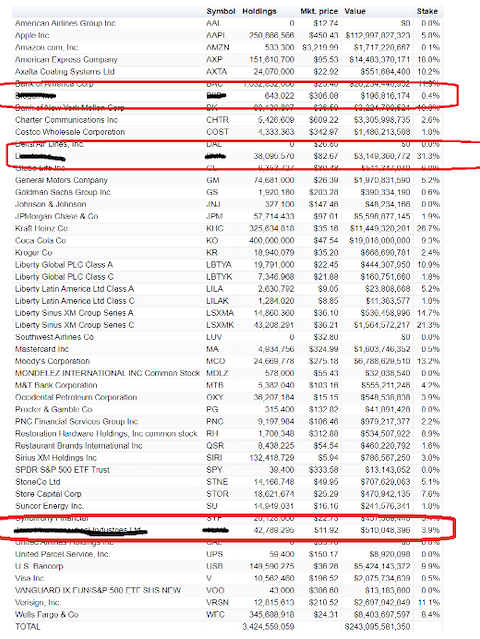Image resolution: width=480 pixels, height=639 pixels.
Task: Select Kraft Heinz Co name
Action: [41, 228]
